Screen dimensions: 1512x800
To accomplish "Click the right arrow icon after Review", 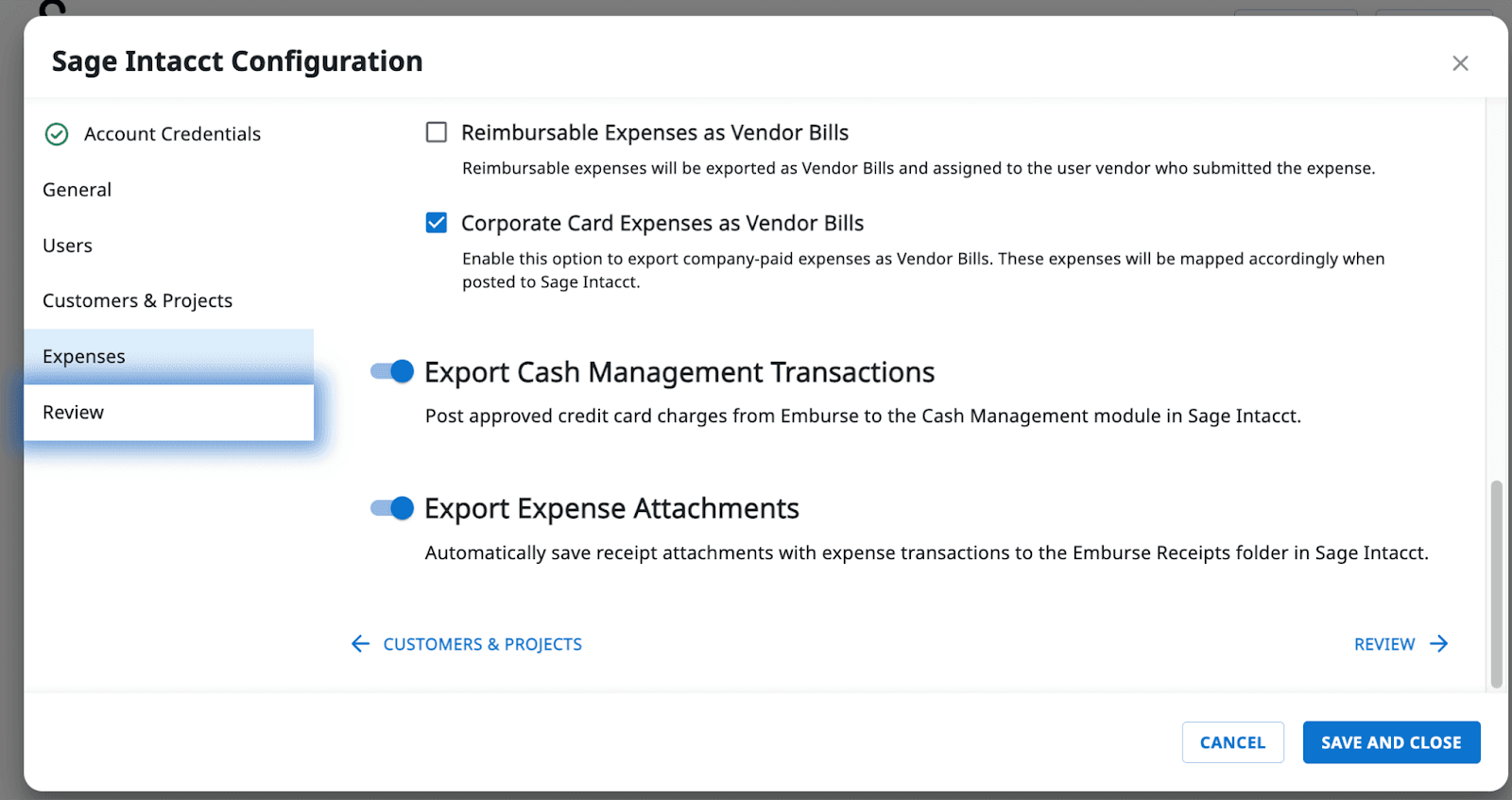I will tap(1439, 644).
